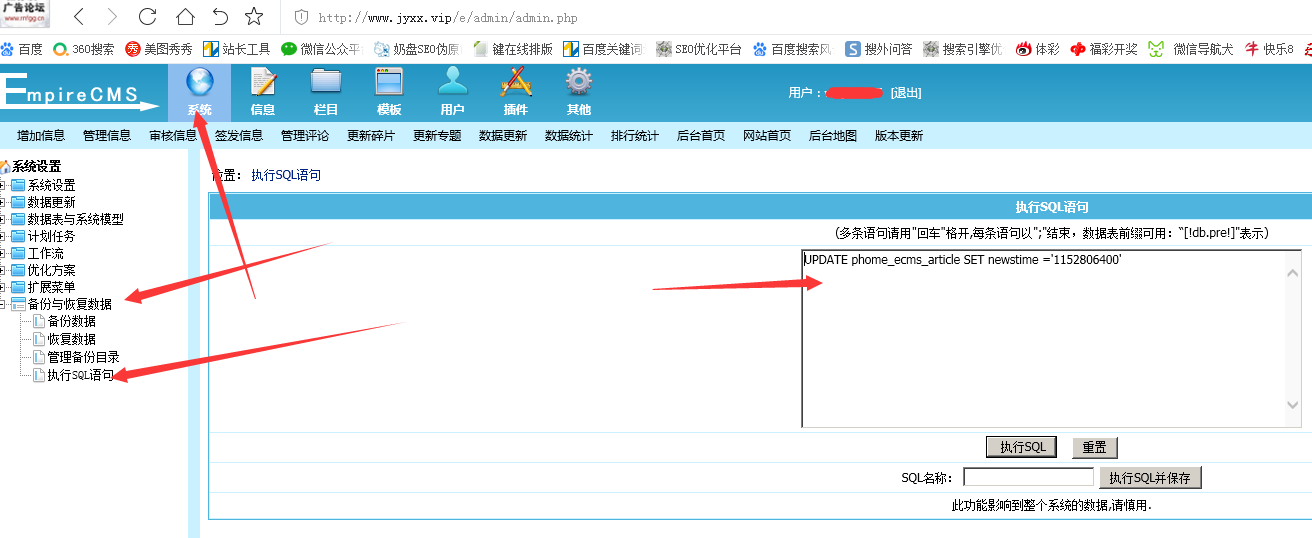The height and width of the screenshot is (538, 1312).
Task: Open 百度关键词 bookmark
Action: click(603, 49)
